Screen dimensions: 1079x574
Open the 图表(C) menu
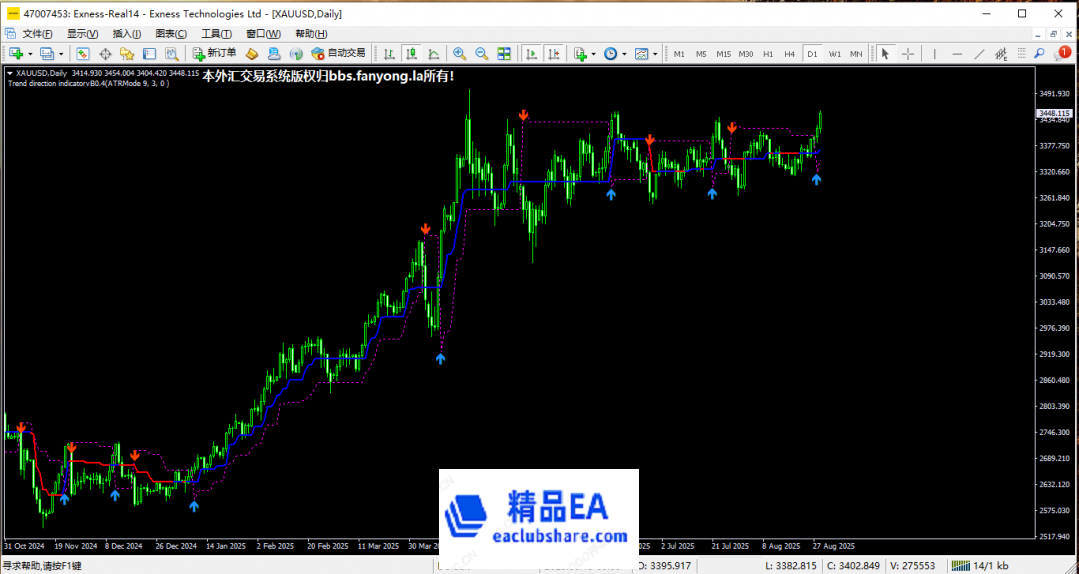[171, 34]
